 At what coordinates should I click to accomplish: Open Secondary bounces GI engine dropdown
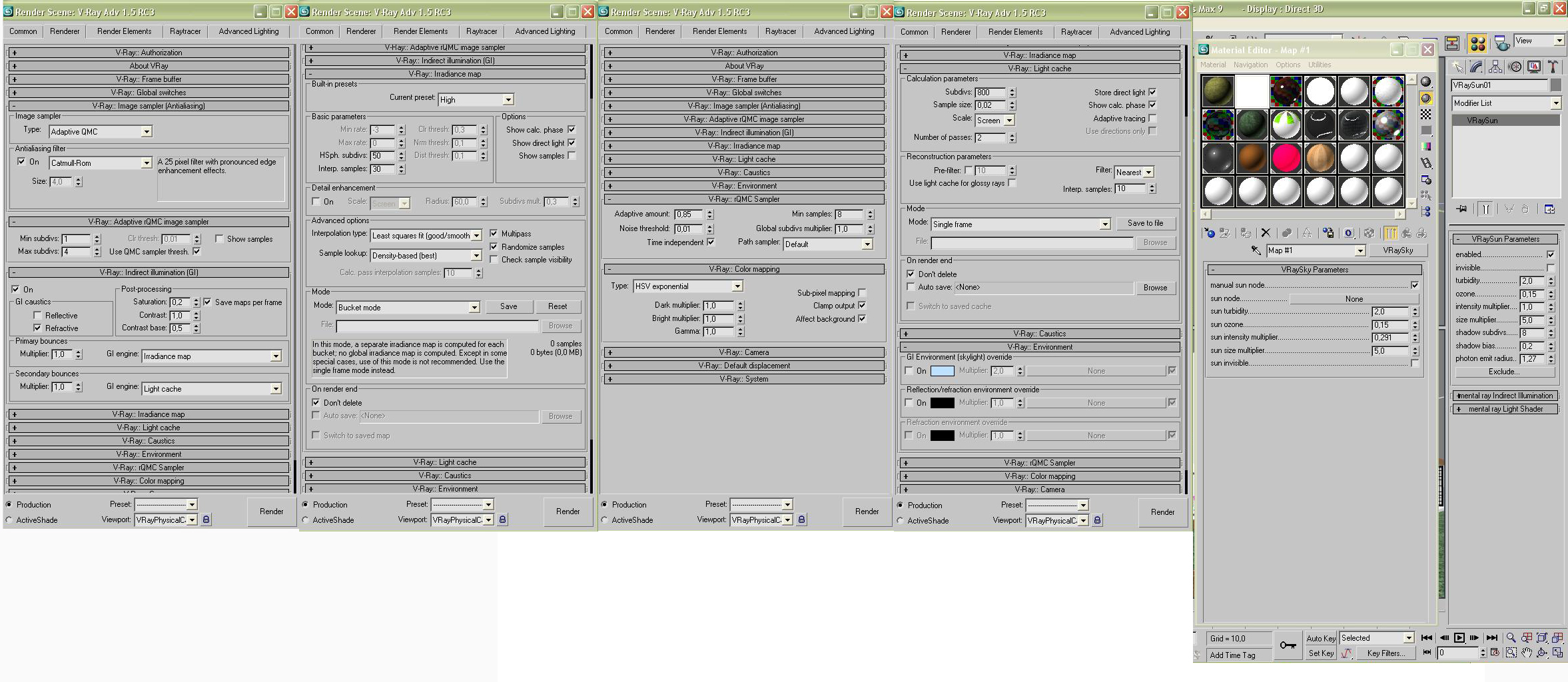[212, 389]
